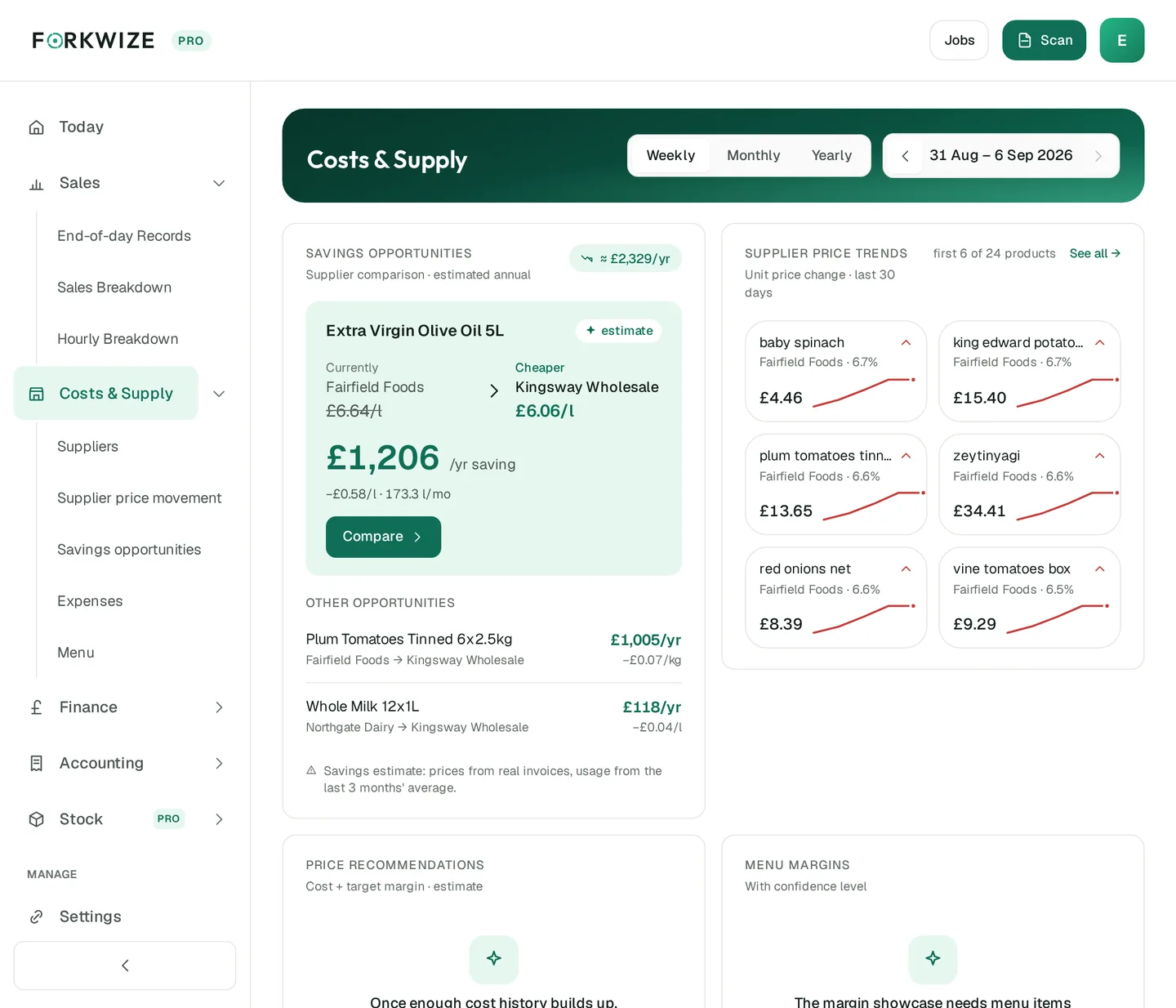The width and height of the screenshot is (1176, 1008).
Task: Click the ≈ £2,329/yr savings badge
Action: 626,259
